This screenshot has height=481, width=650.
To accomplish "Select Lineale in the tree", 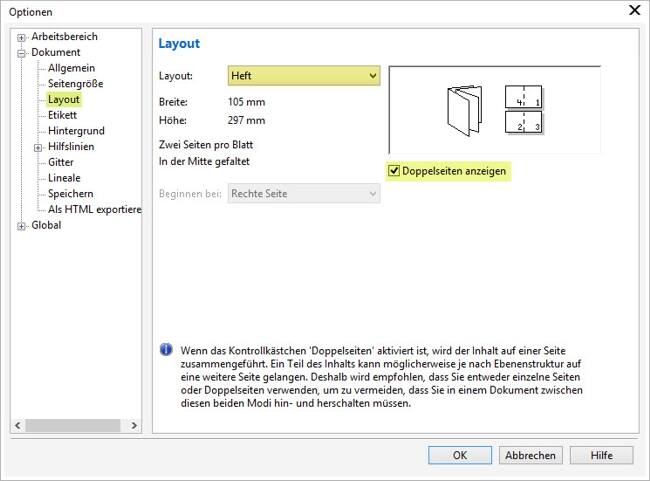I will pyautogui.click(x=64, y=178).
